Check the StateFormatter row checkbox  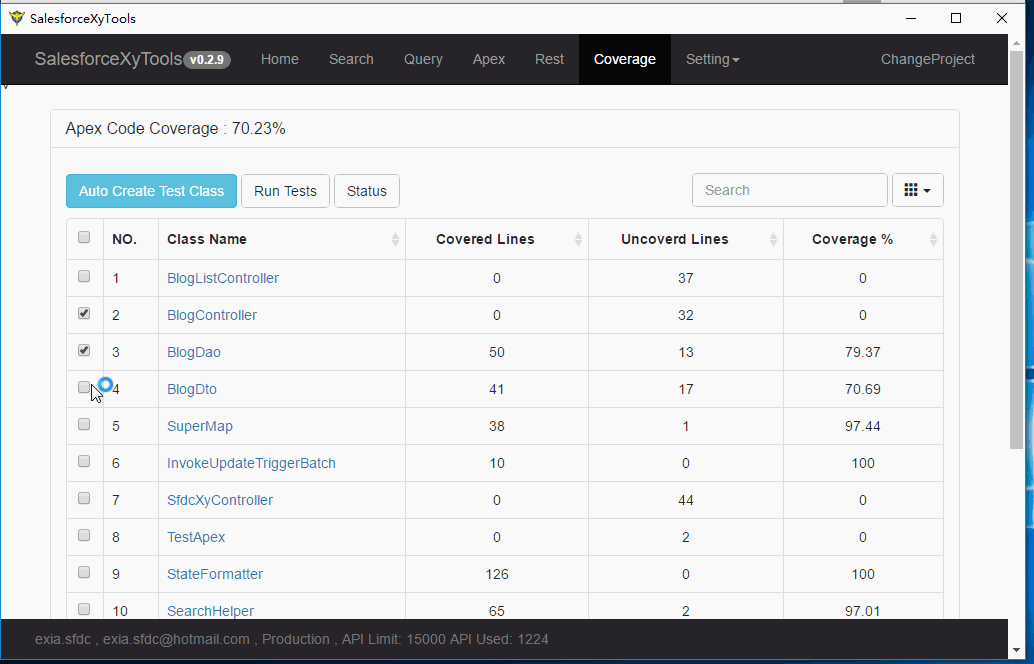(x=84, y=572)
